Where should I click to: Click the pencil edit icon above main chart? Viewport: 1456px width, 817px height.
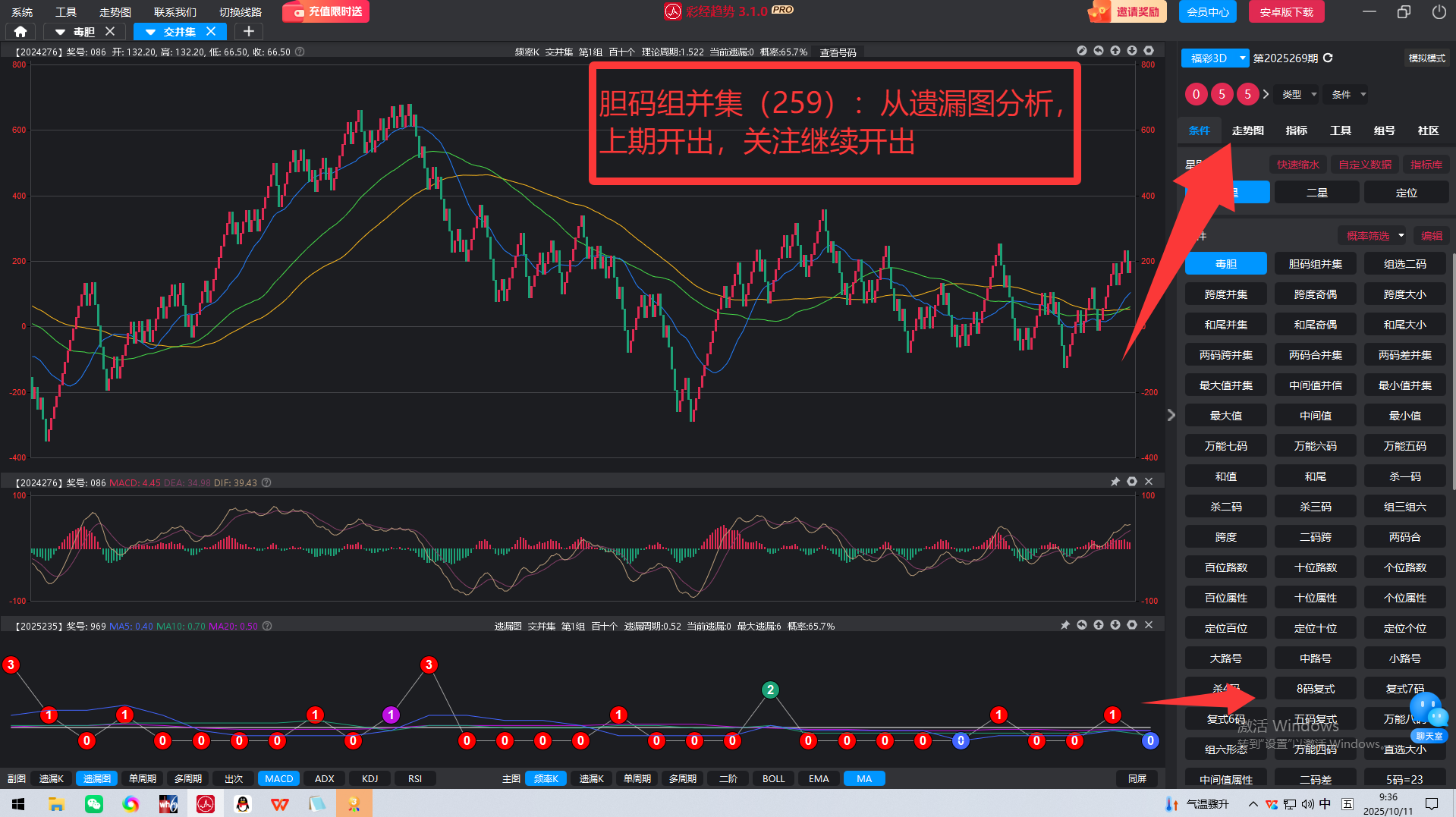pos(1081,51)
